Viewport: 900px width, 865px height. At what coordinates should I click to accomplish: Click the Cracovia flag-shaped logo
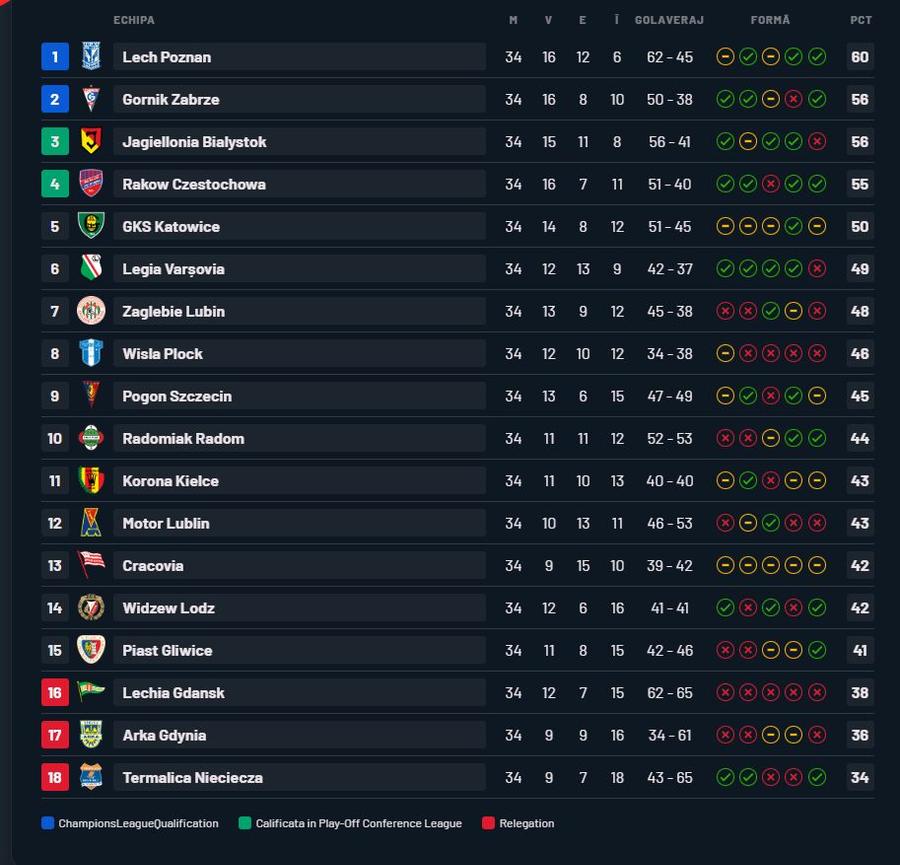click(91, 565)
